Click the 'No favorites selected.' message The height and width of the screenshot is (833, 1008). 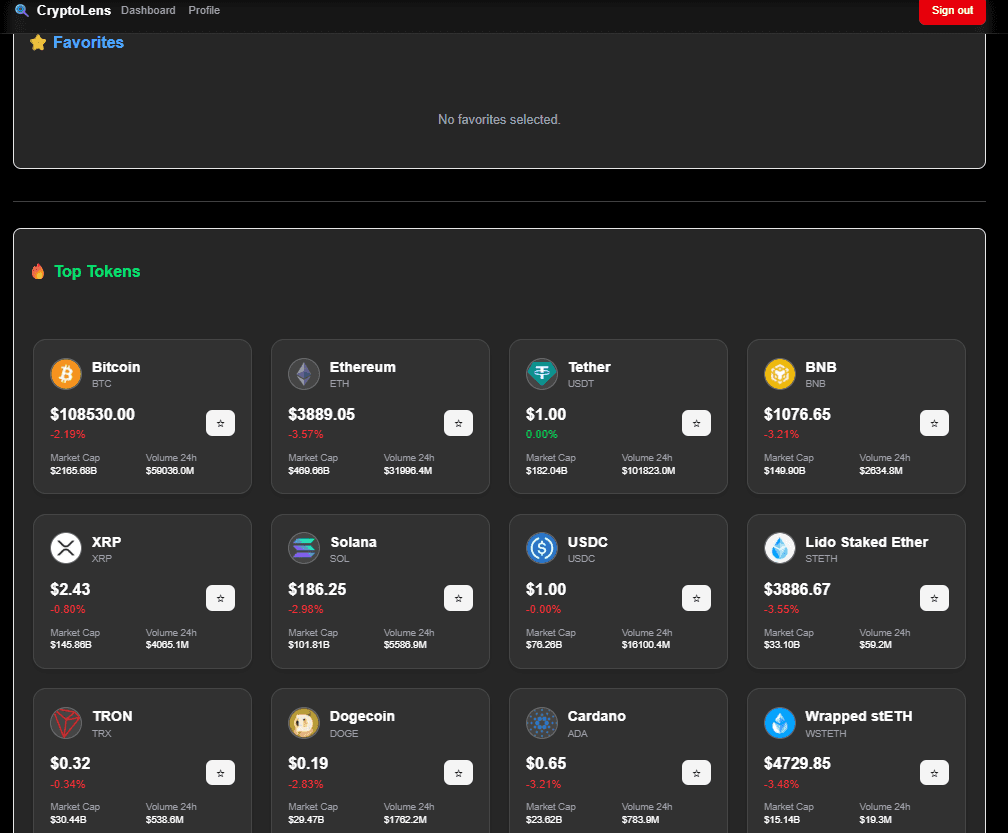[500, 120]
